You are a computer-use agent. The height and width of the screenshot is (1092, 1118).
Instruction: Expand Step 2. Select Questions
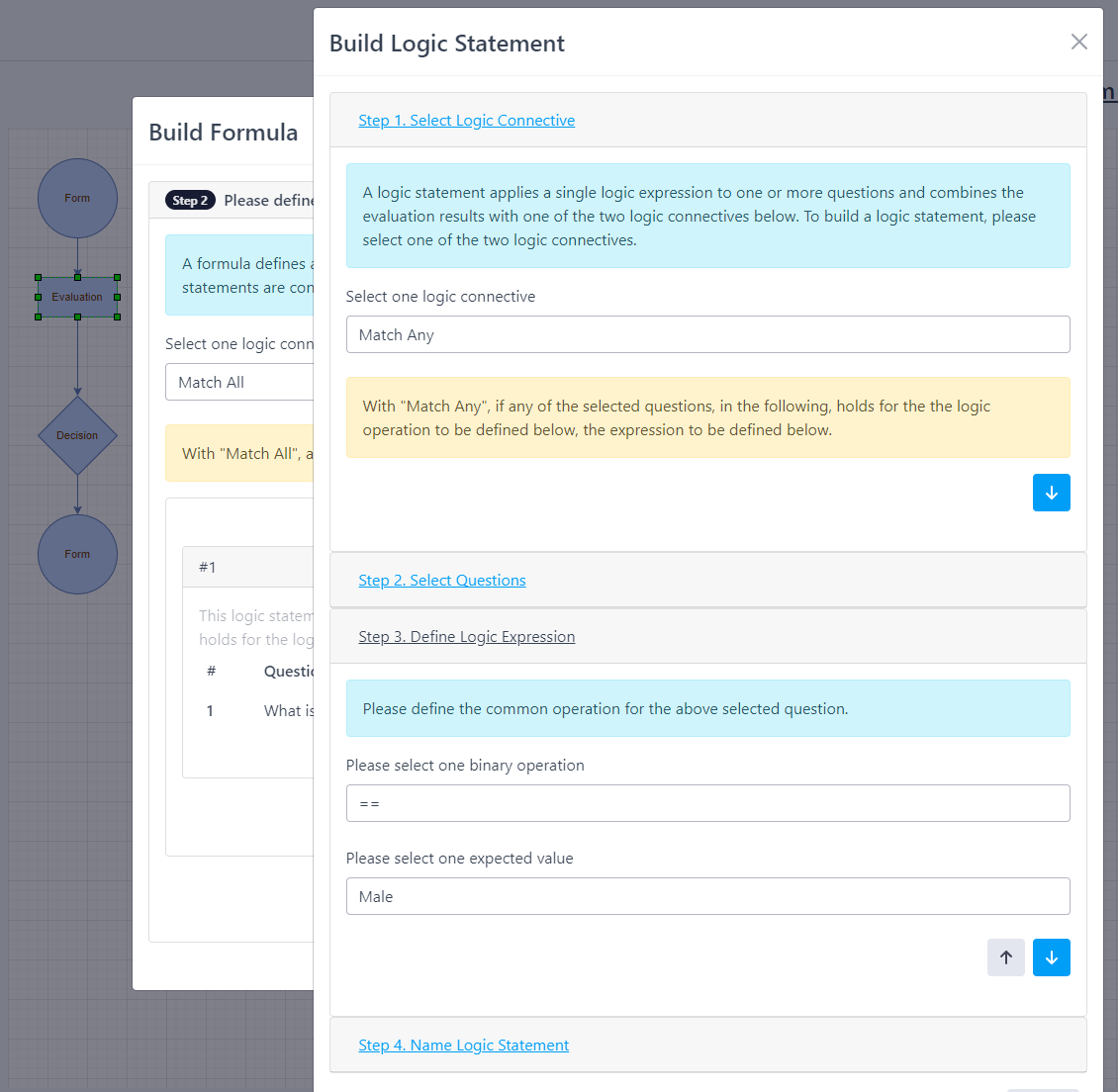click(x=442, y=581)
